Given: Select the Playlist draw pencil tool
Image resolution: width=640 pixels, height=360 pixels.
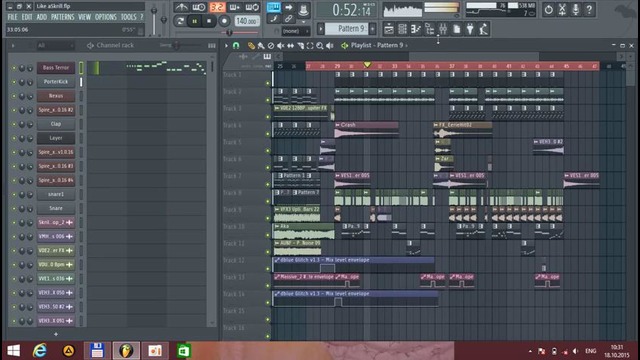Looking at the screenshot, I should coord(251,46).
